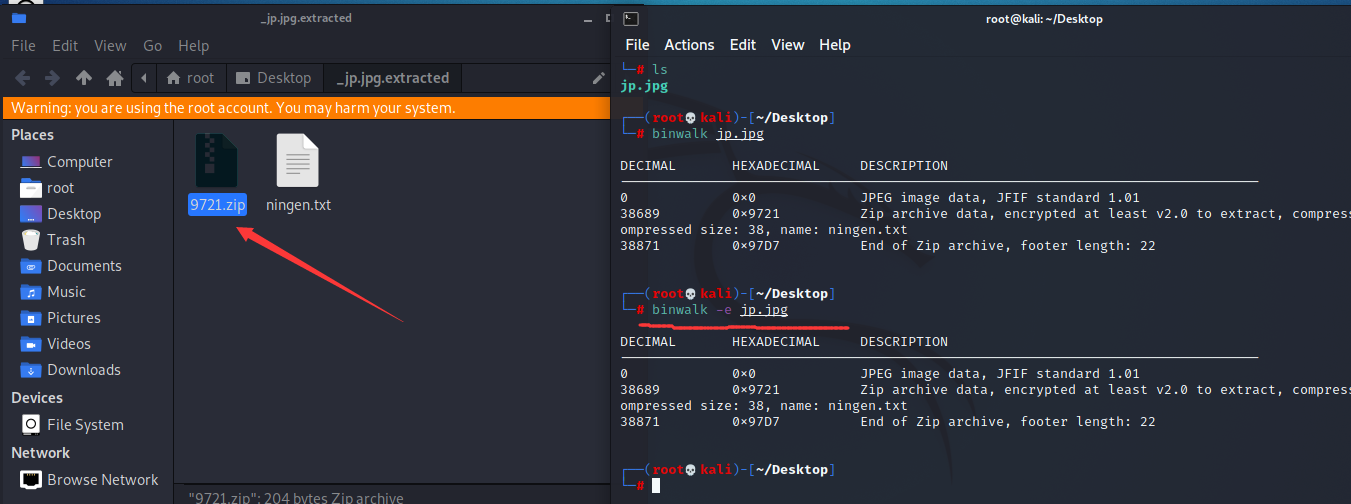
Task: Click the Network header in sidebar
Action: (x=41, y=453)
